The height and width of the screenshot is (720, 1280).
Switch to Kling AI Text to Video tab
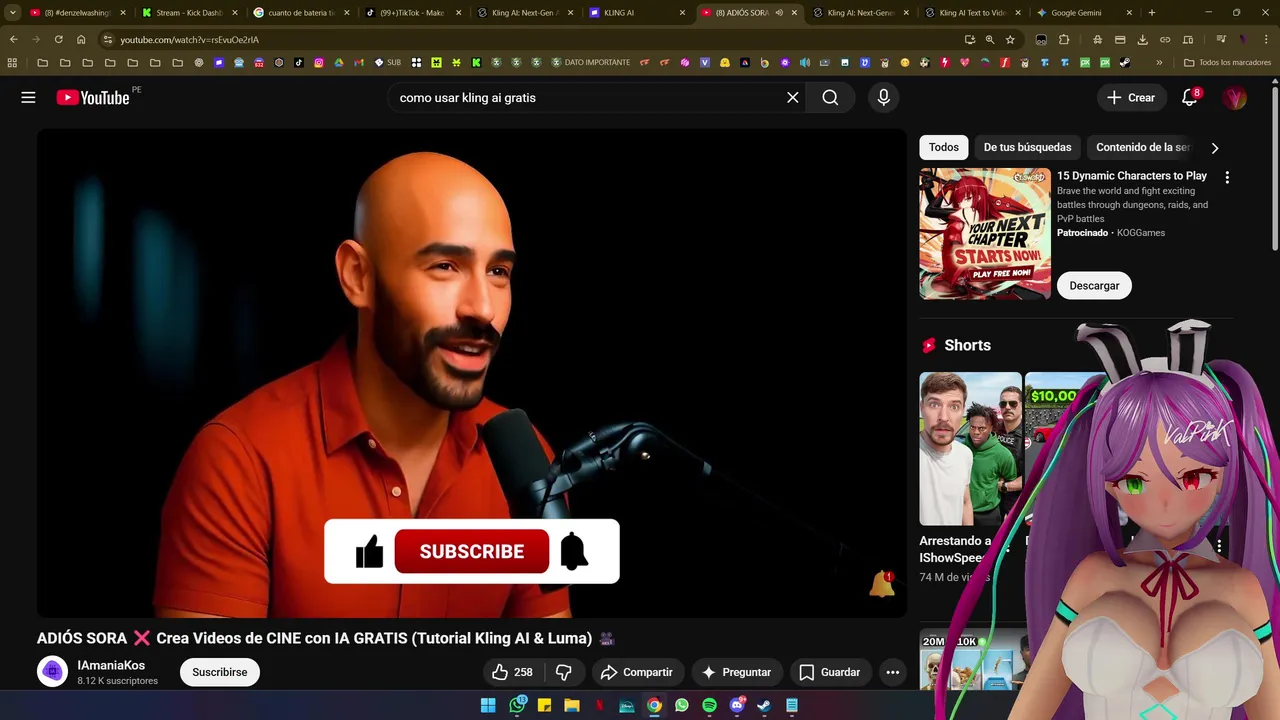click(973, 13)
